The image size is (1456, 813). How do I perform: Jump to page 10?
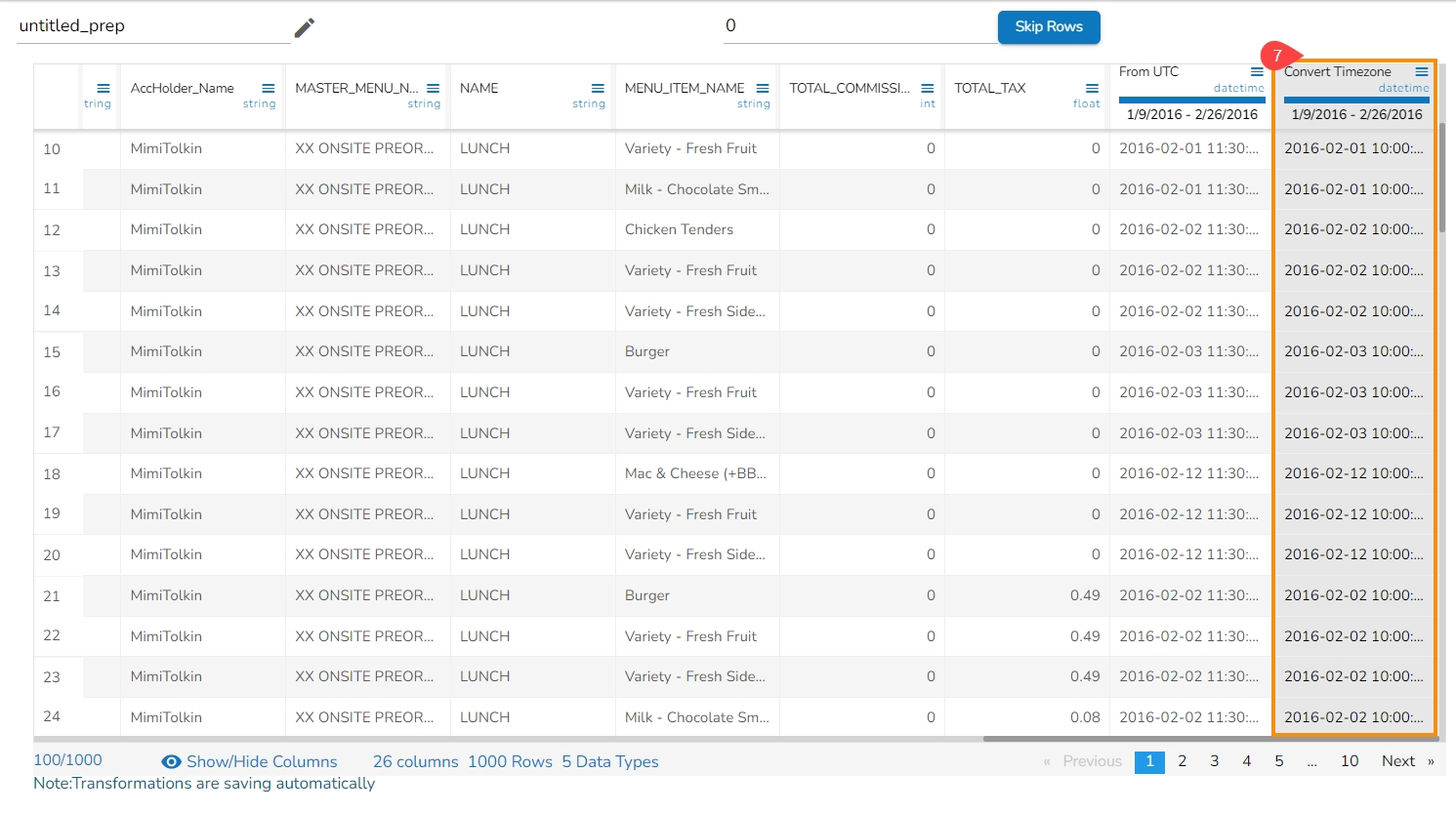[x=1349, y=761]
